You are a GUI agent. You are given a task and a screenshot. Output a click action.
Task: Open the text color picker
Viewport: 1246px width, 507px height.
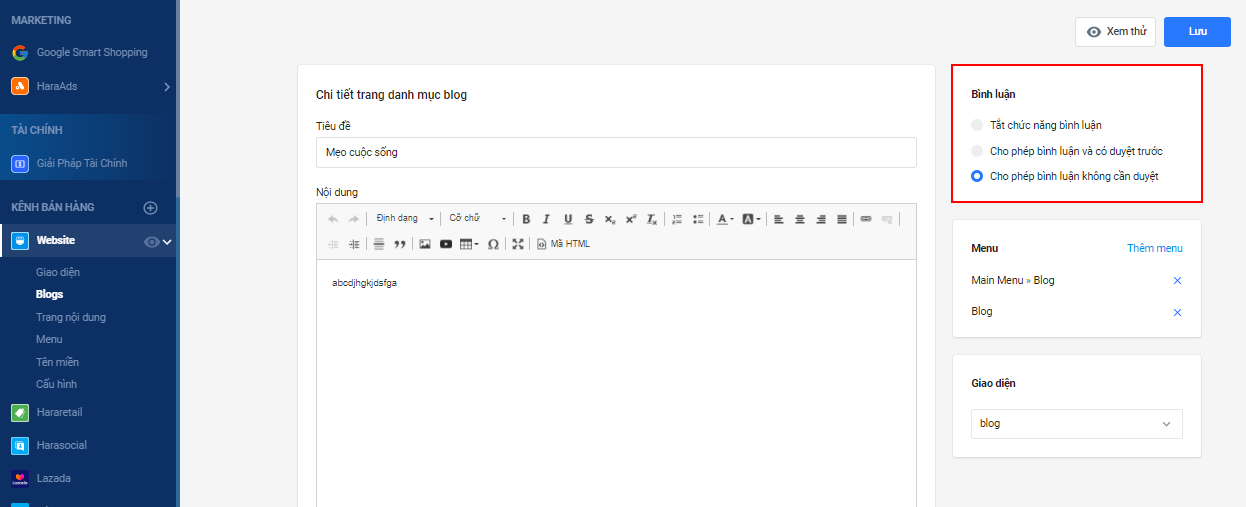pos(725,219)
